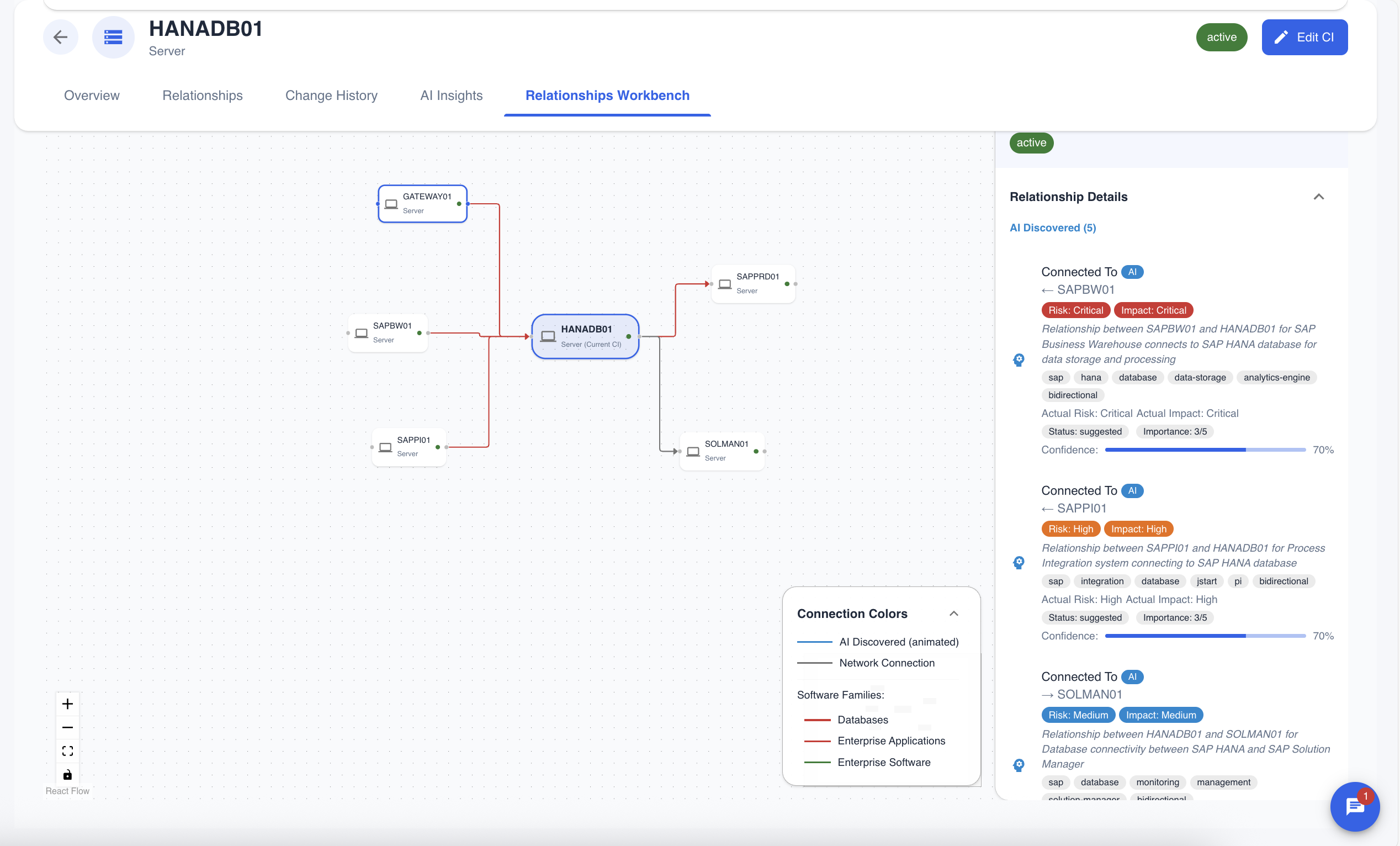Click the Edit CI button
Screen dimensions: 1400x846
[1304, 37]
